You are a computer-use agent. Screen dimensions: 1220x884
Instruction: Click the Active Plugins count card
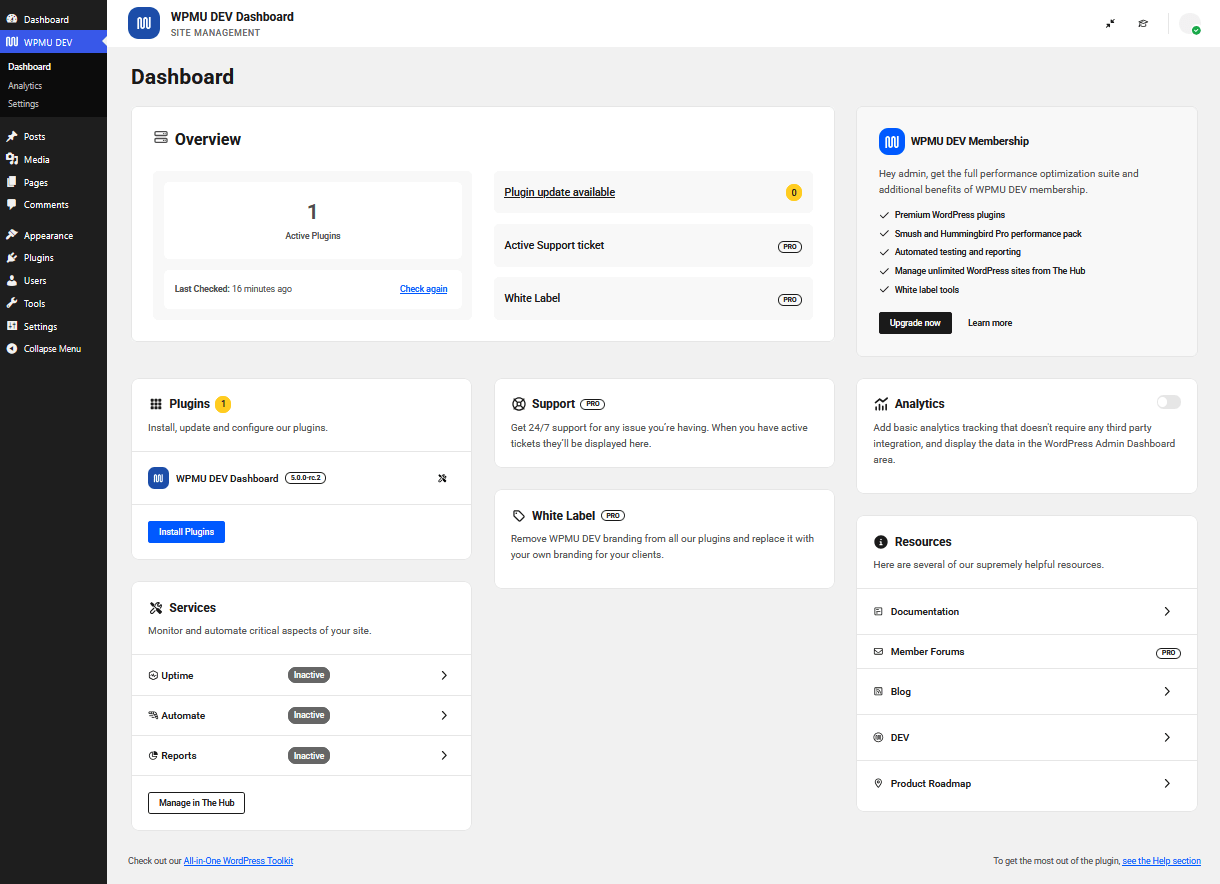click(x=313, y=220)
